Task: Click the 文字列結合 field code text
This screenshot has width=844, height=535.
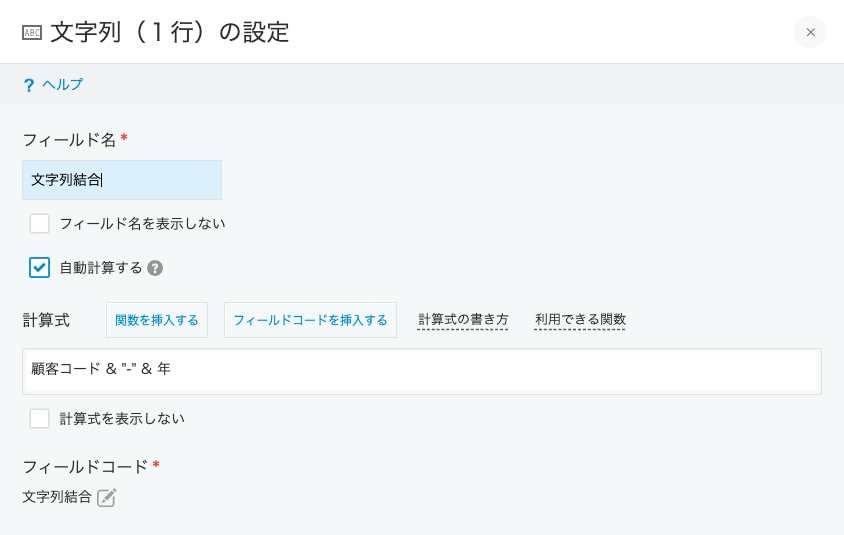Action: coord(57,497)
